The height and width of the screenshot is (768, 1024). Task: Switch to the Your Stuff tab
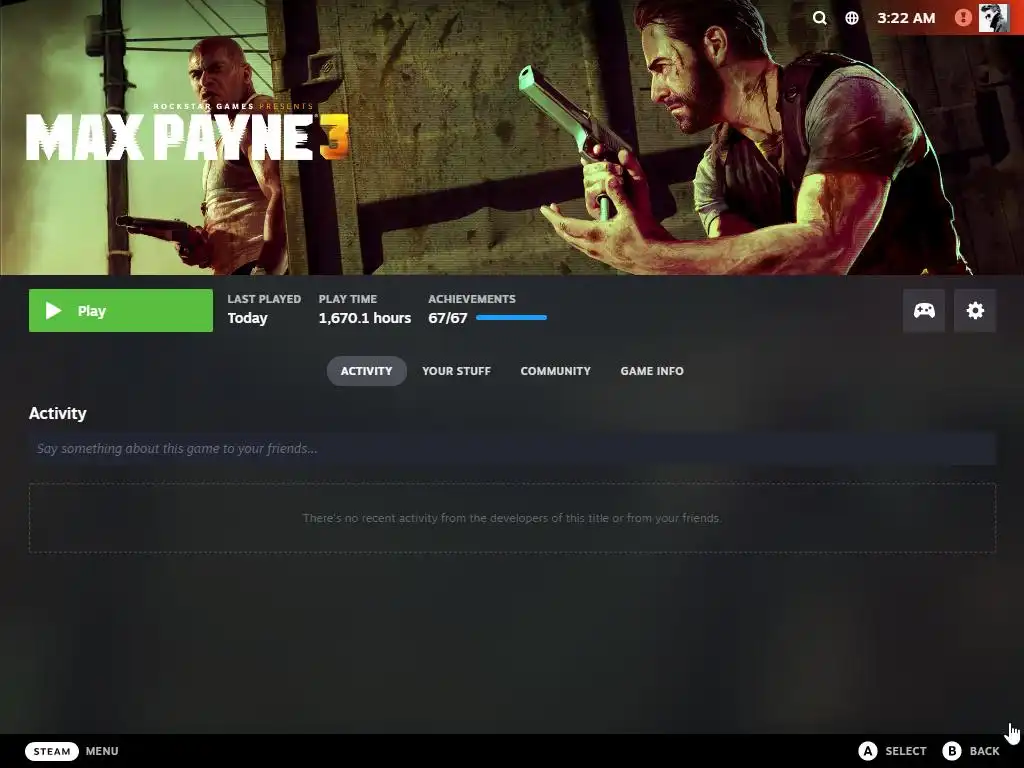[x=456, y=371]
